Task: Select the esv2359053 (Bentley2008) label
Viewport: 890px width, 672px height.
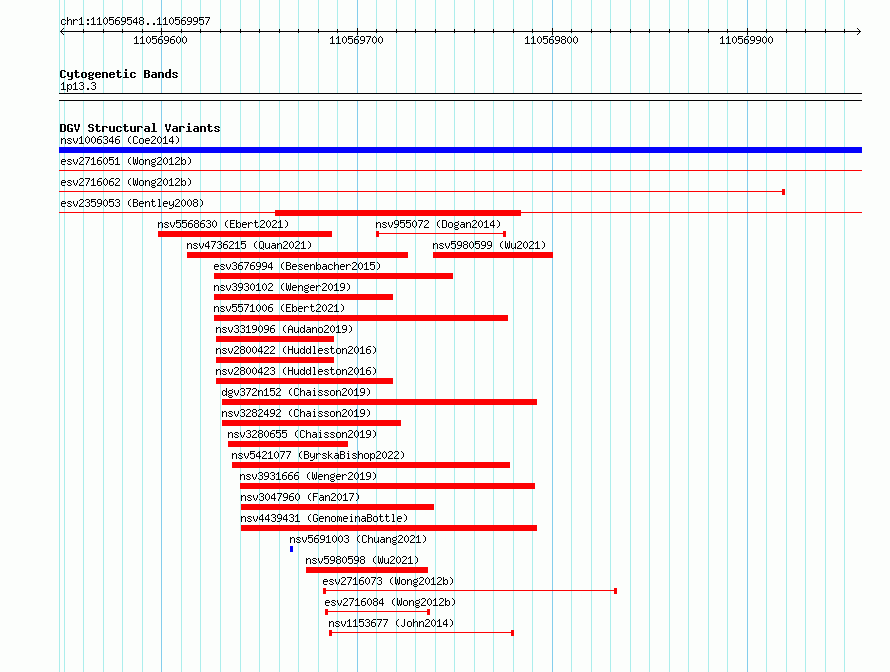Action: coord(132,203)
